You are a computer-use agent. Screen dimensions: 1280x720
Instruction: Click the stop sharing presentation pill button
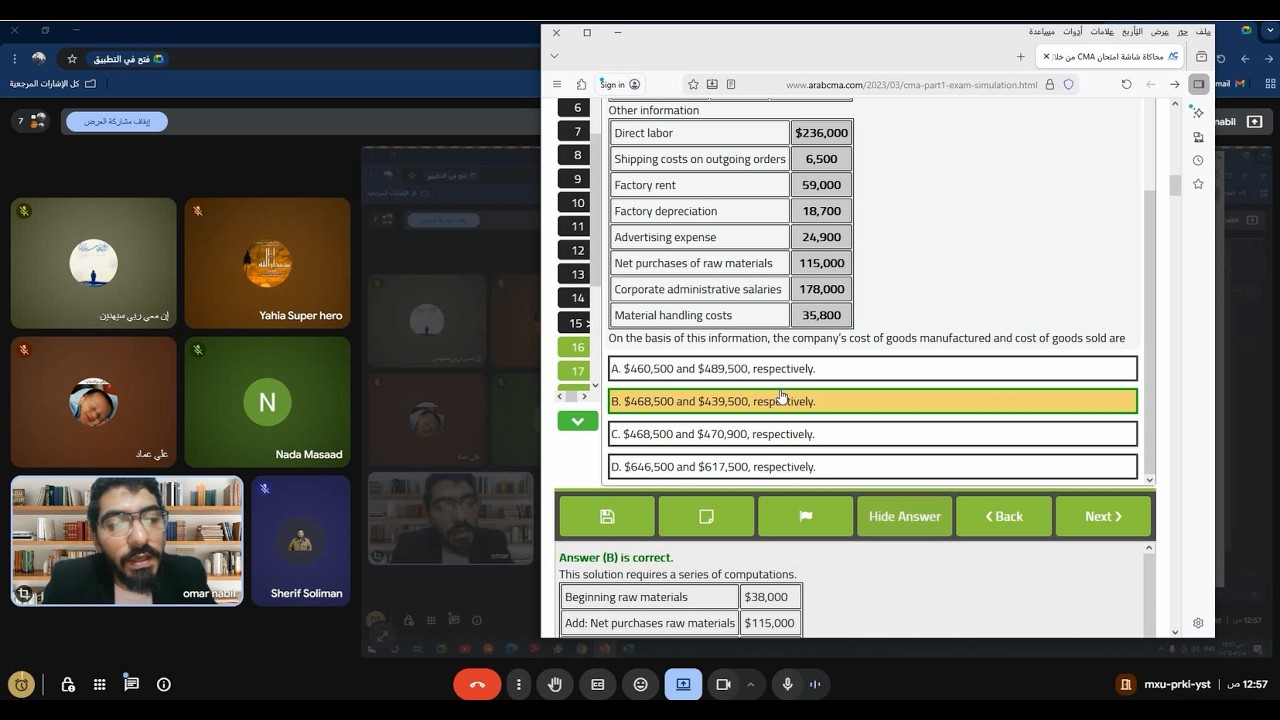(117, 121)
